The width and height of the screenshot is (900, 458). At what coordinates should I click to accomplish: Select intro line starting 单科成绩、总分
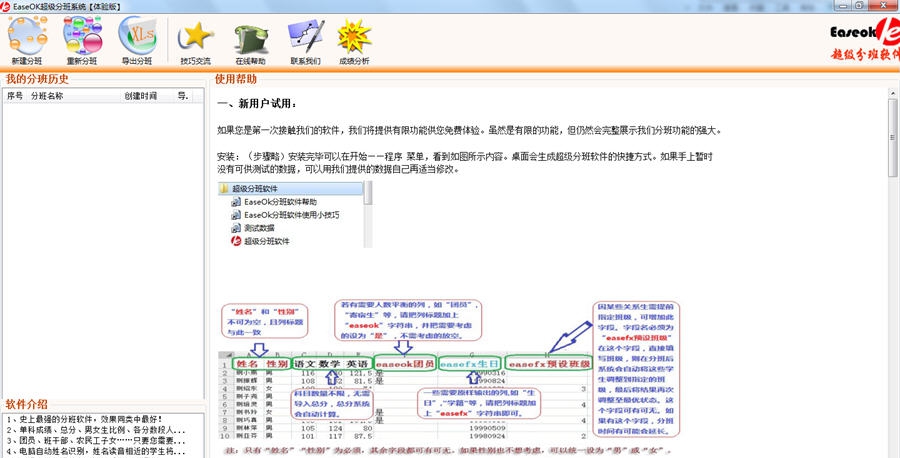pos(96,429)
